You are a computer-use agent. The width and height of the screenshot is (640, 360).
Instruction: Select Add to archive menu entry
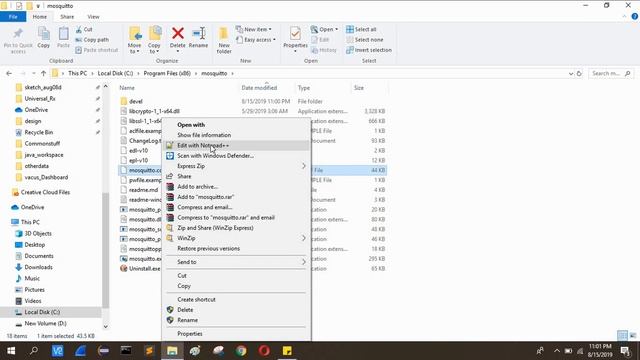236,187
